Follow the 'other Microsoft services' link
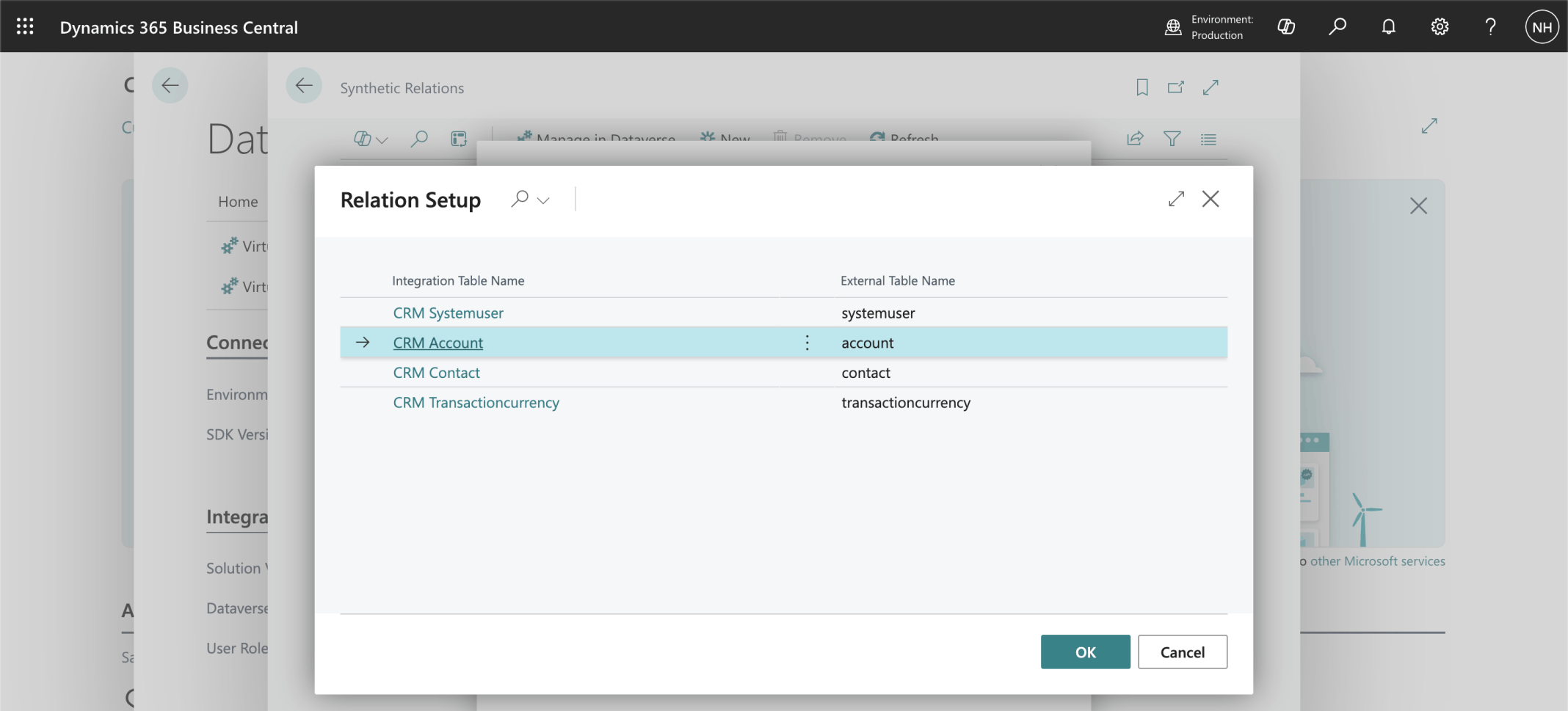The width and height of the screenshot is (1568, 711). tap(1377, 561)
